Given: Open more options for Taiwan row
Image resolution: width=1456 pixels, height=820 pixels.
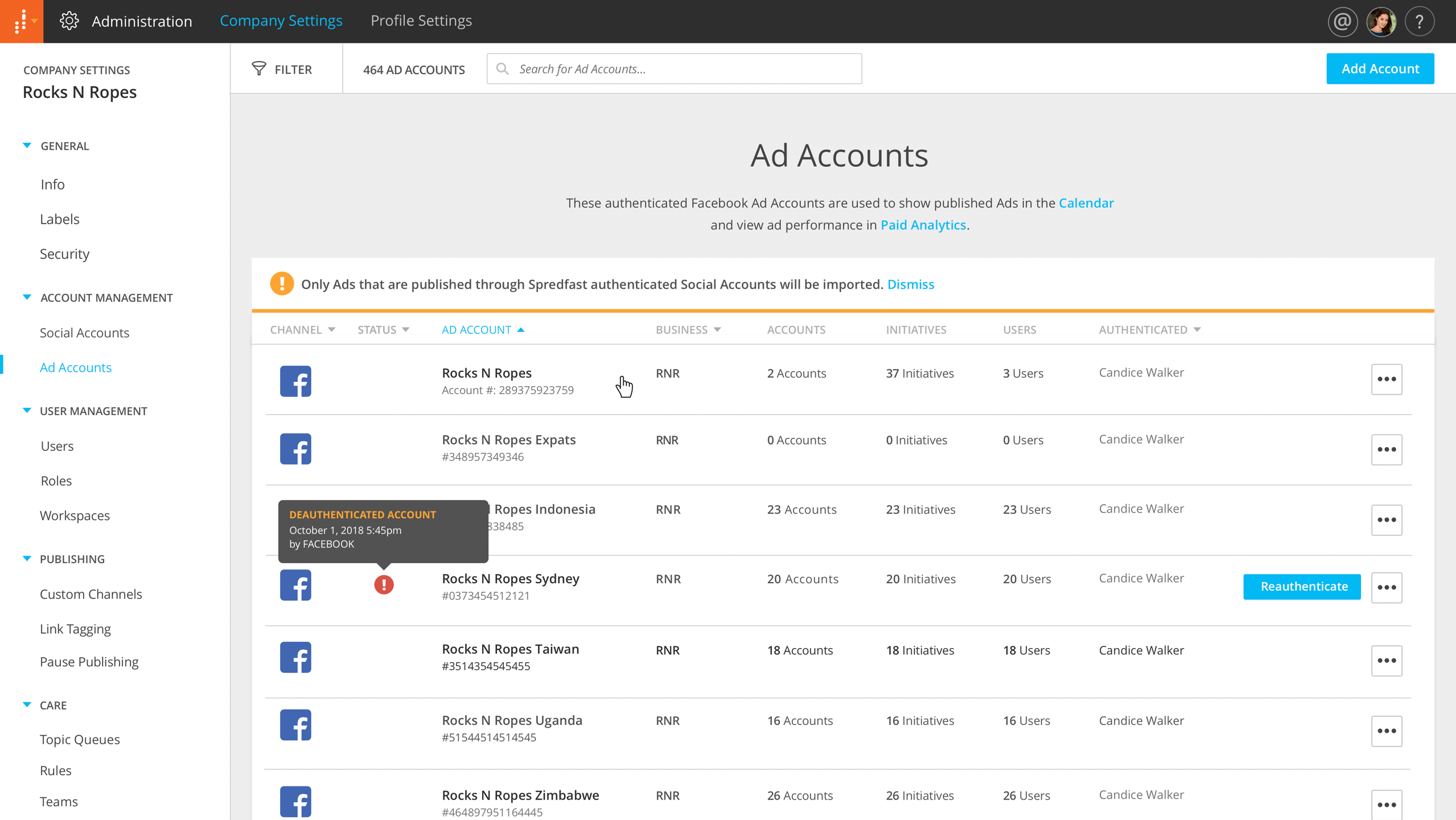Looking at the screenshot, I should coord(1387,661).
